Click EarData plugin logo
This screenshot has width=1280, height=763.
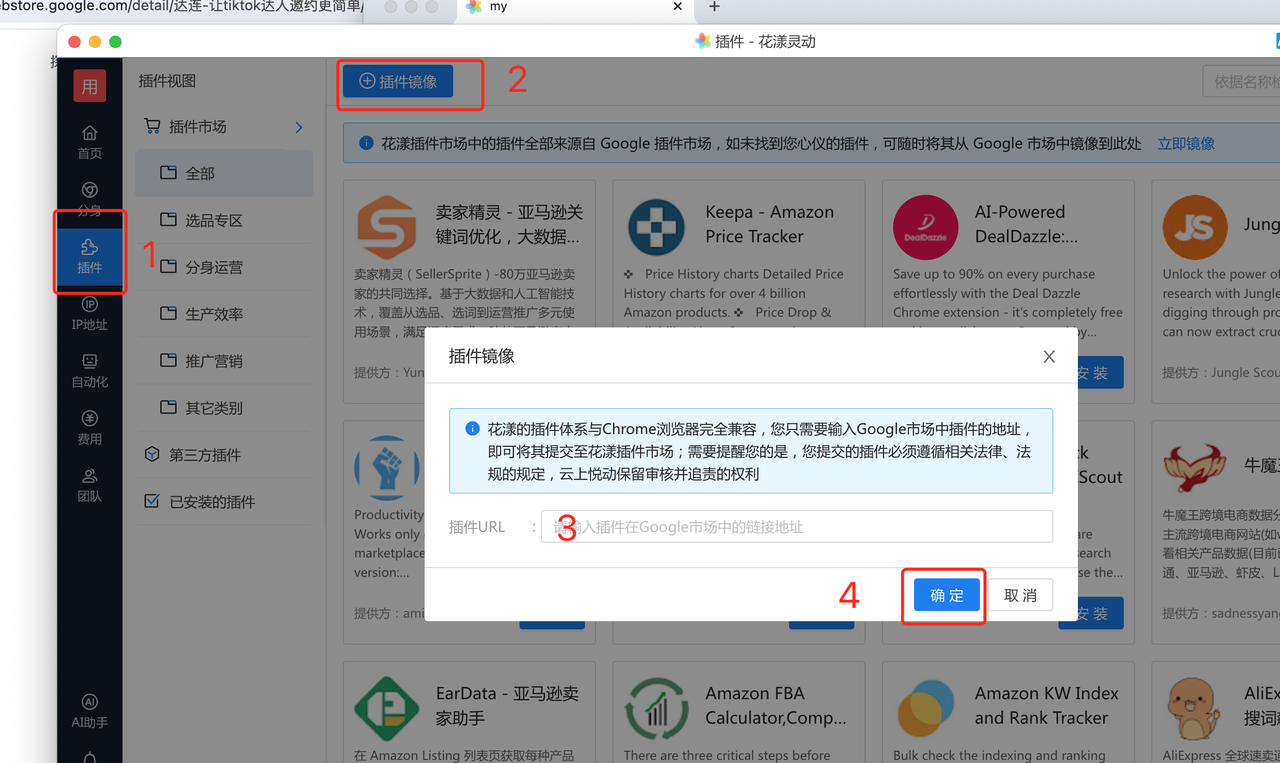[x=386, y=708]
